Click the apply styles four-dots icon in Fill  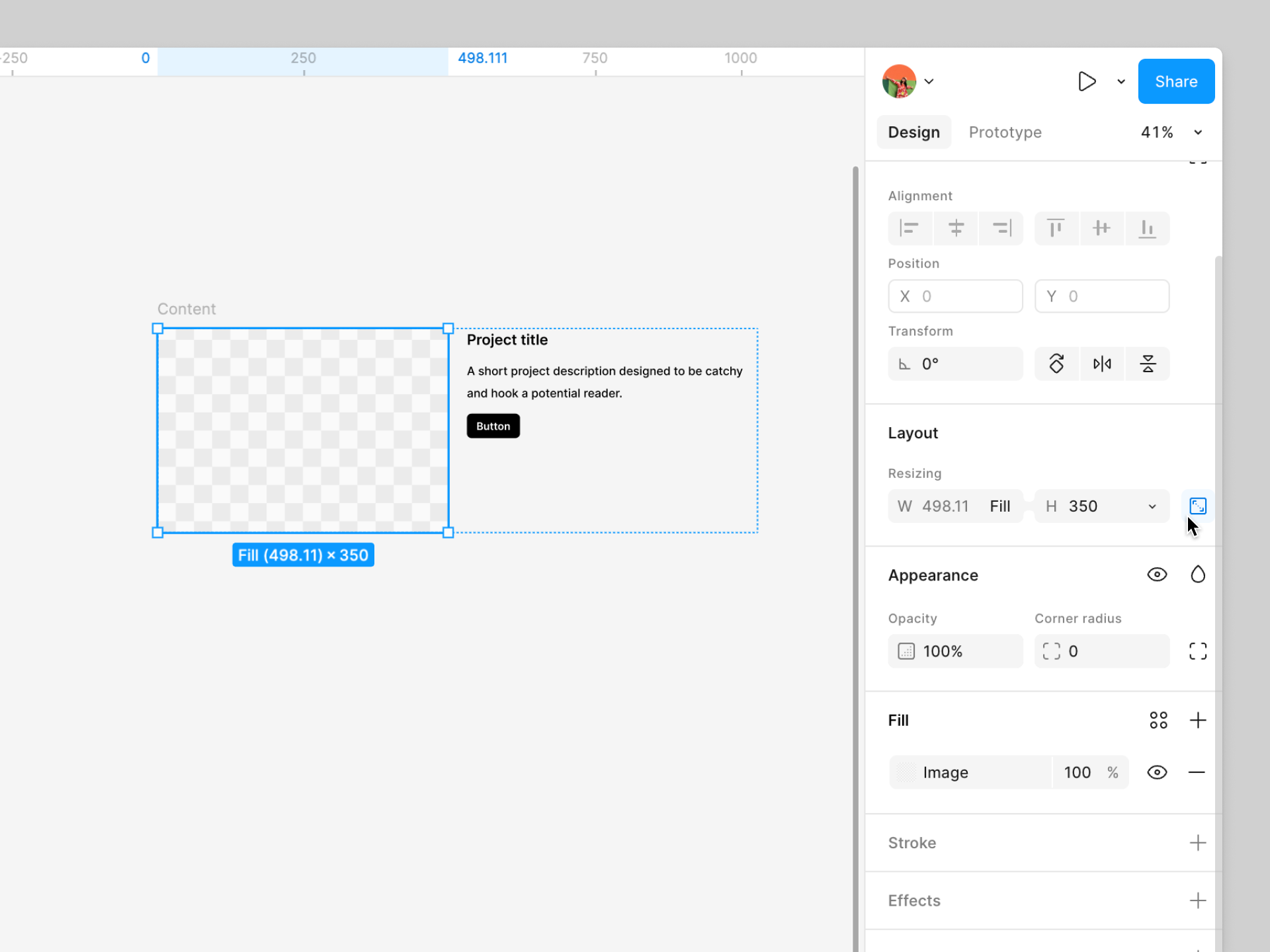point(1158,720)
